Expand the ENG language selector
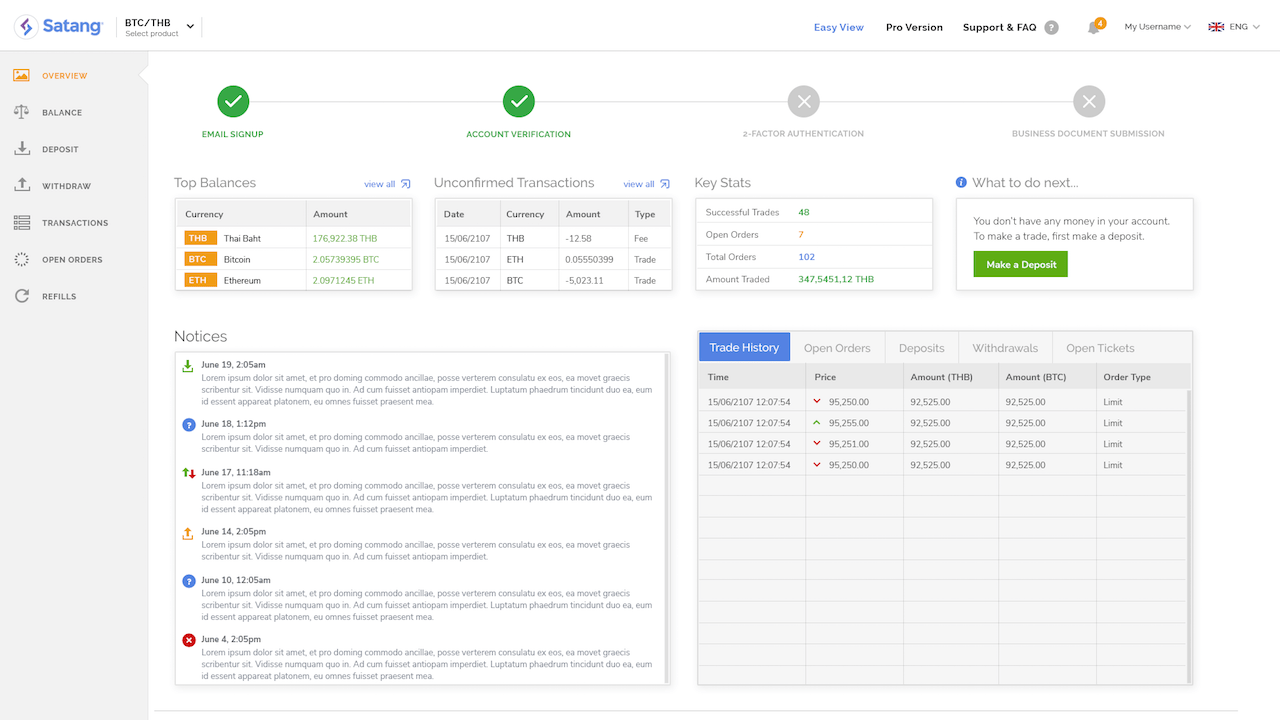Viewport: 1280px width, 720px height. tap(1237, 27)
